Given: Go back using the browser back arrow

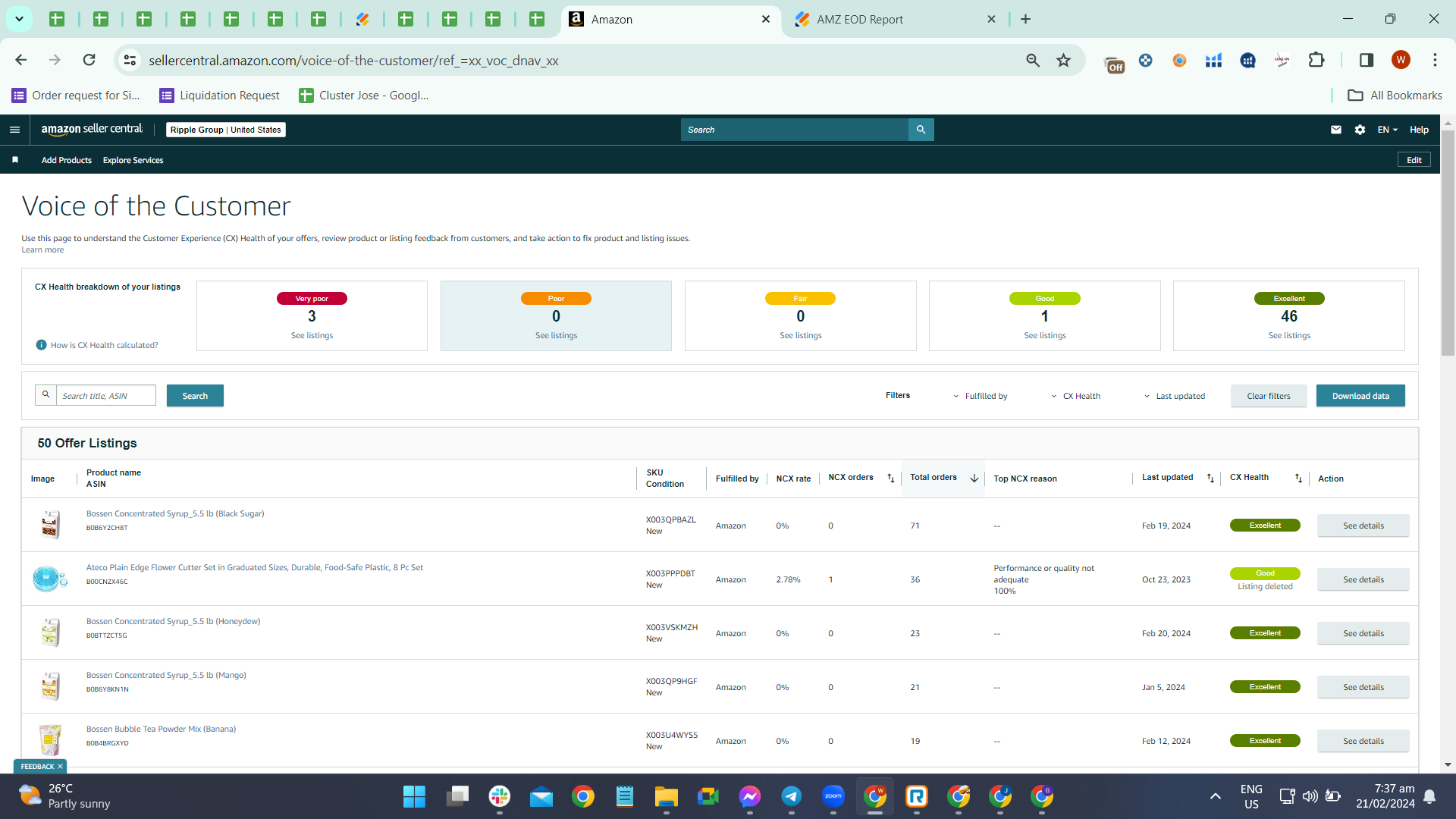Looking at the screenshot, I should [x=21, y=60].
